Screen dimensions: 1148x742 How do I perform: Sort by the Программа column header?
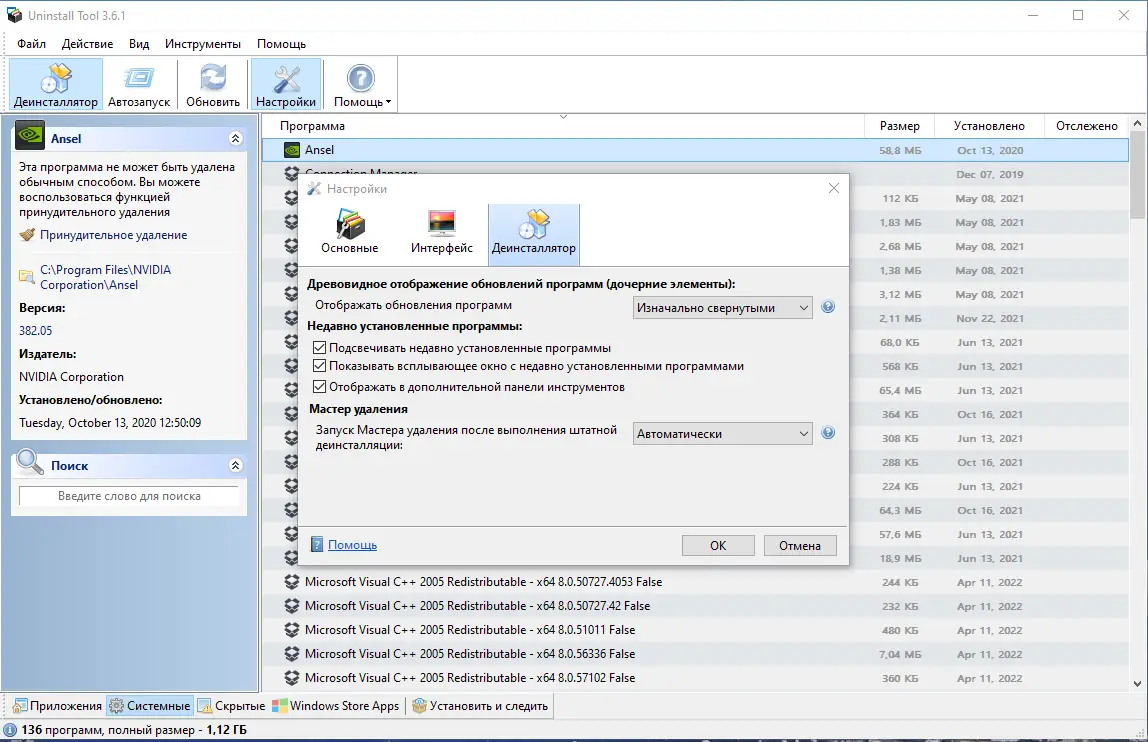(x=563, y=126)
